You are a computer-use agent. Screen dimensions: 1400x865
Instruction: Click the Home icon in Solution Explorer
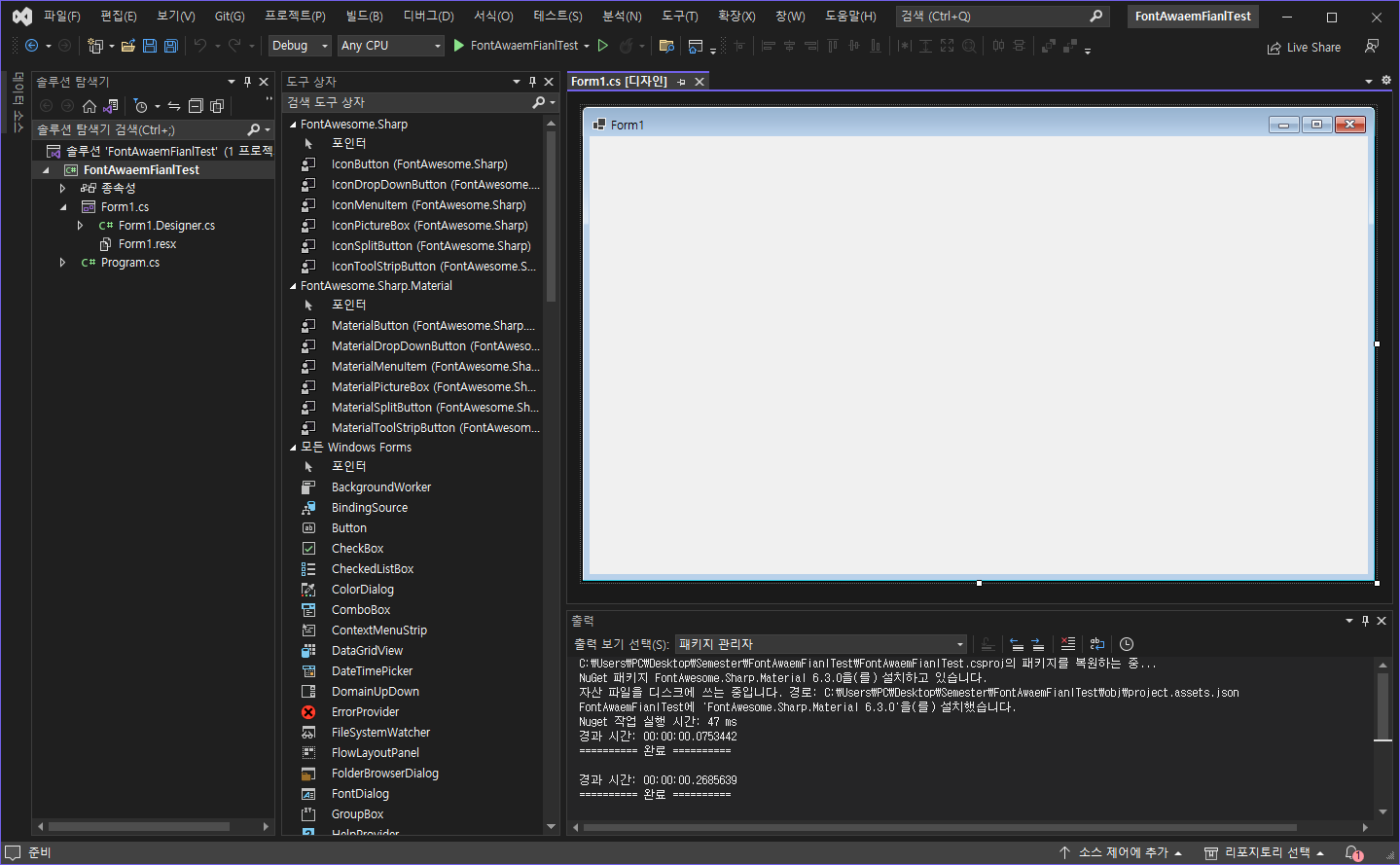[x=90, y=106]
